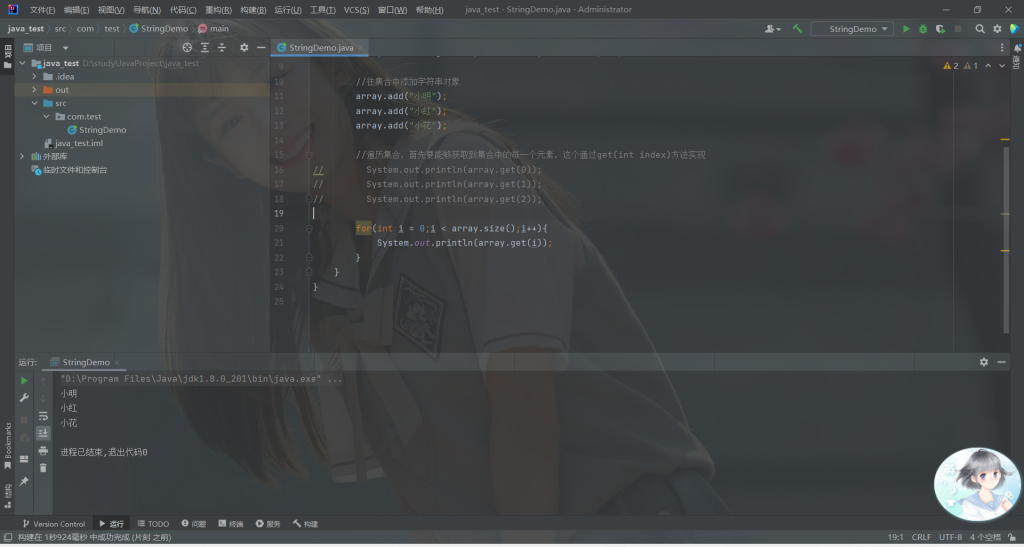Image resolution: width=1024 pixels, height=547 pixels.
Task: Switch to the TODO tool window tab
Action: [x=153, y=523]
